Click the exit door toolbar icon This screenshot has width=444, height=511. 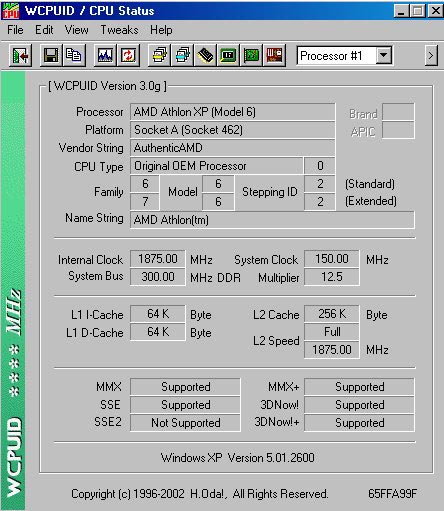click(x=20, y=55)
